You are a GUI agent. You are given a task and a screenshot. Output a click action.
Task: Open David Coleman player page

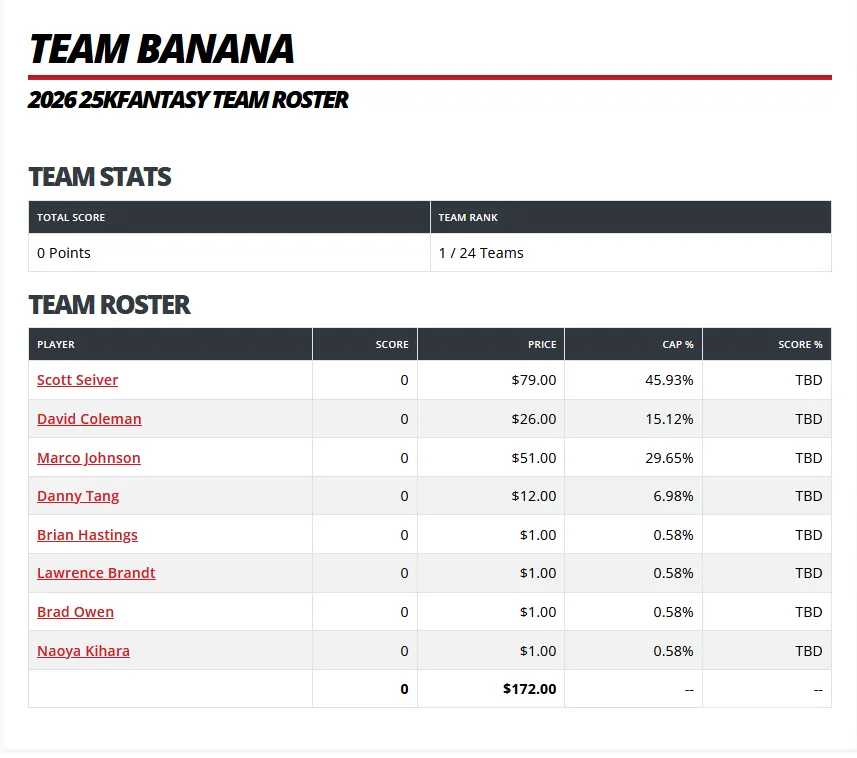[x=89, y=419]
